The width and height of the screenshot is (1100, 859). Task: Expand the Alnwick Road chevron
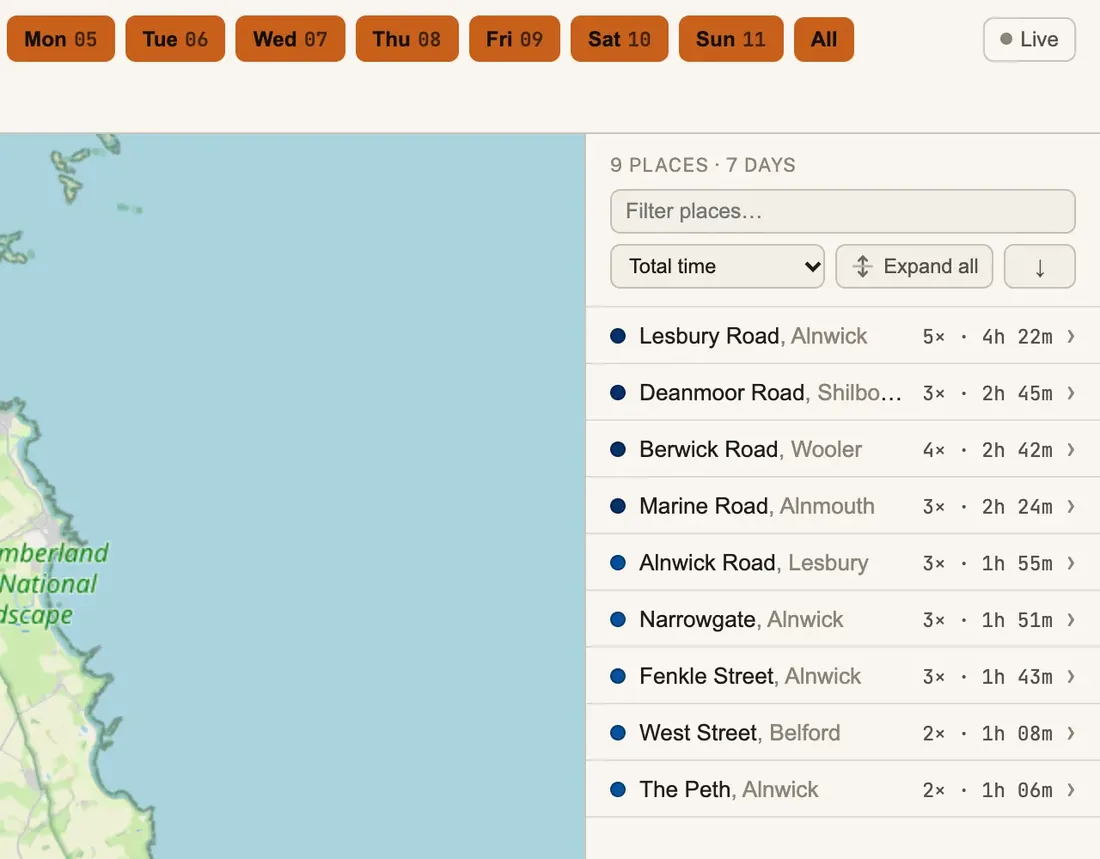point(1071,563)
